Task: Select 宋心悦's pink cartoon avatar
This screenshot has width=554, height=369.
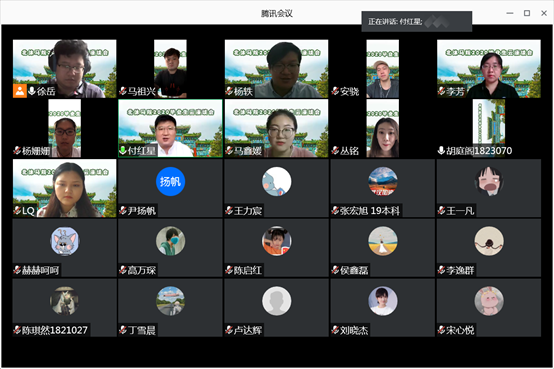Action: pyautogui.click(x=489, y=301)
